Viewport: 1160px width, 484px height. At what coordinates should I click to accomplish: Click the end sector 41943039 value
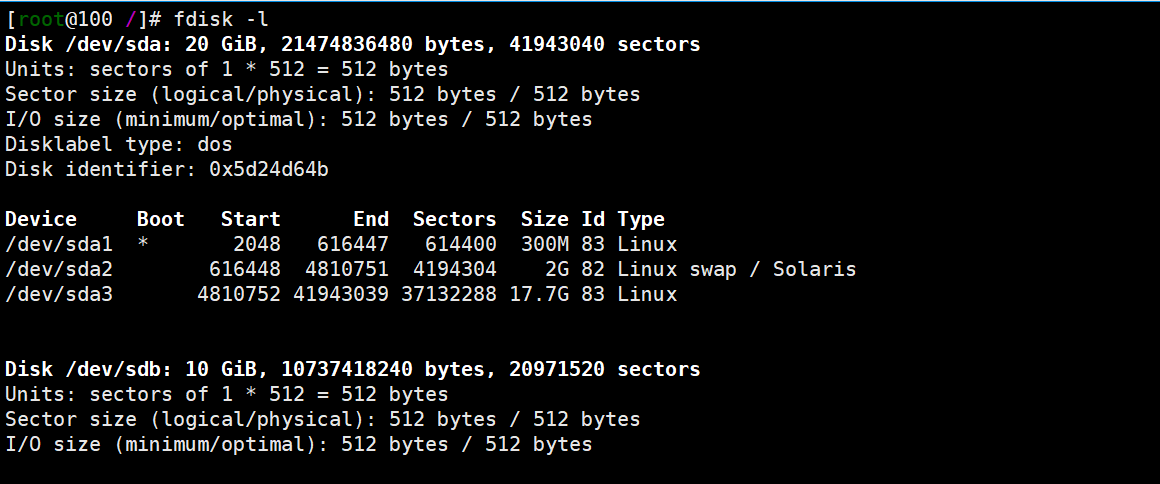(x=340, y=294)
